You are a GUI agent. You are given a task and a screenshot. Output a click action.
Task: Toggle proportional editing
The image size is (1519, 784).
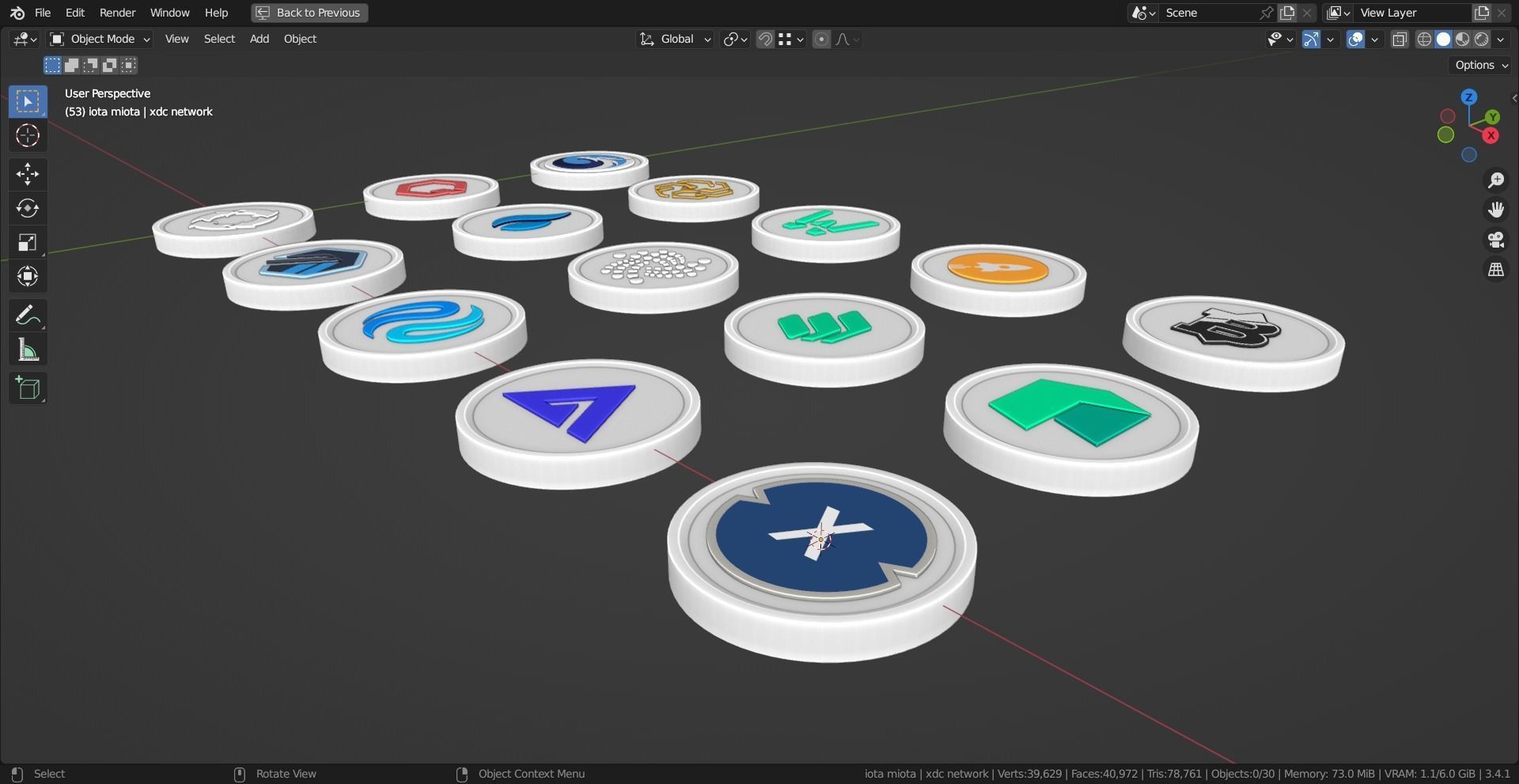(822, 39)
